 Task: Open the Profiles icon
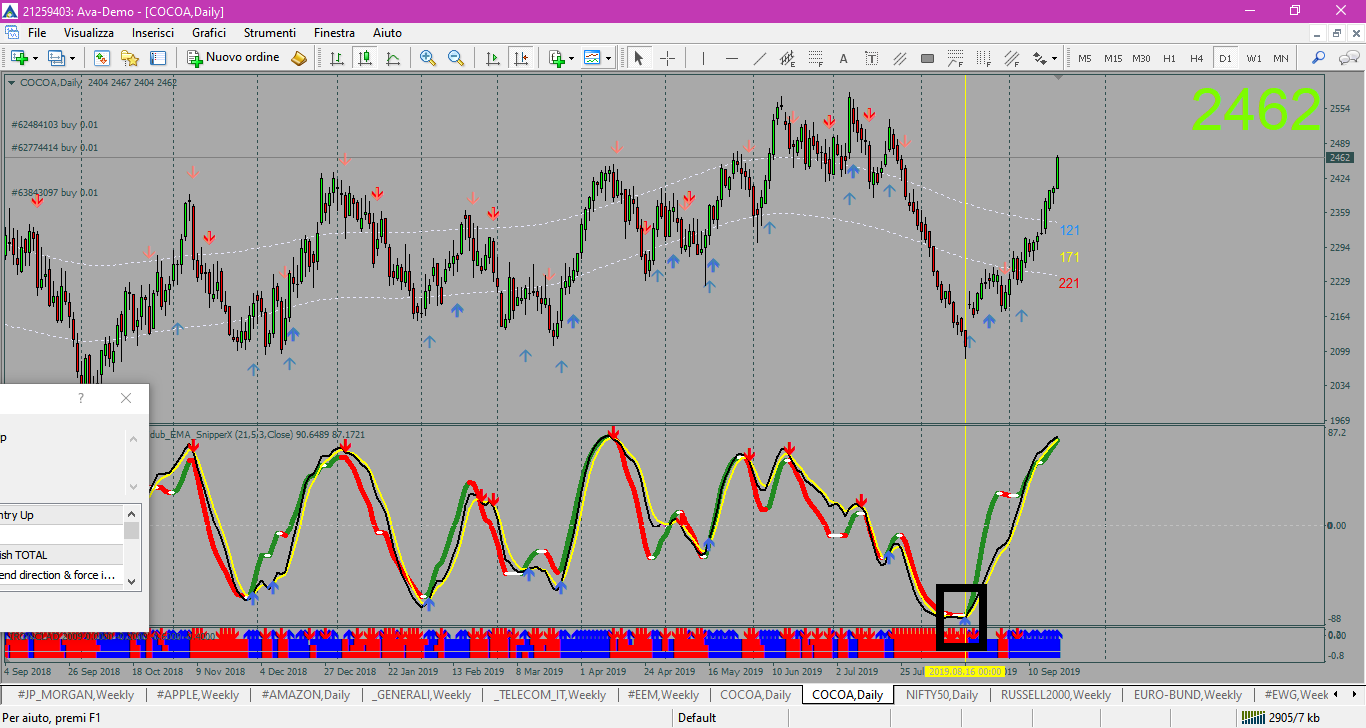[57, 58]
